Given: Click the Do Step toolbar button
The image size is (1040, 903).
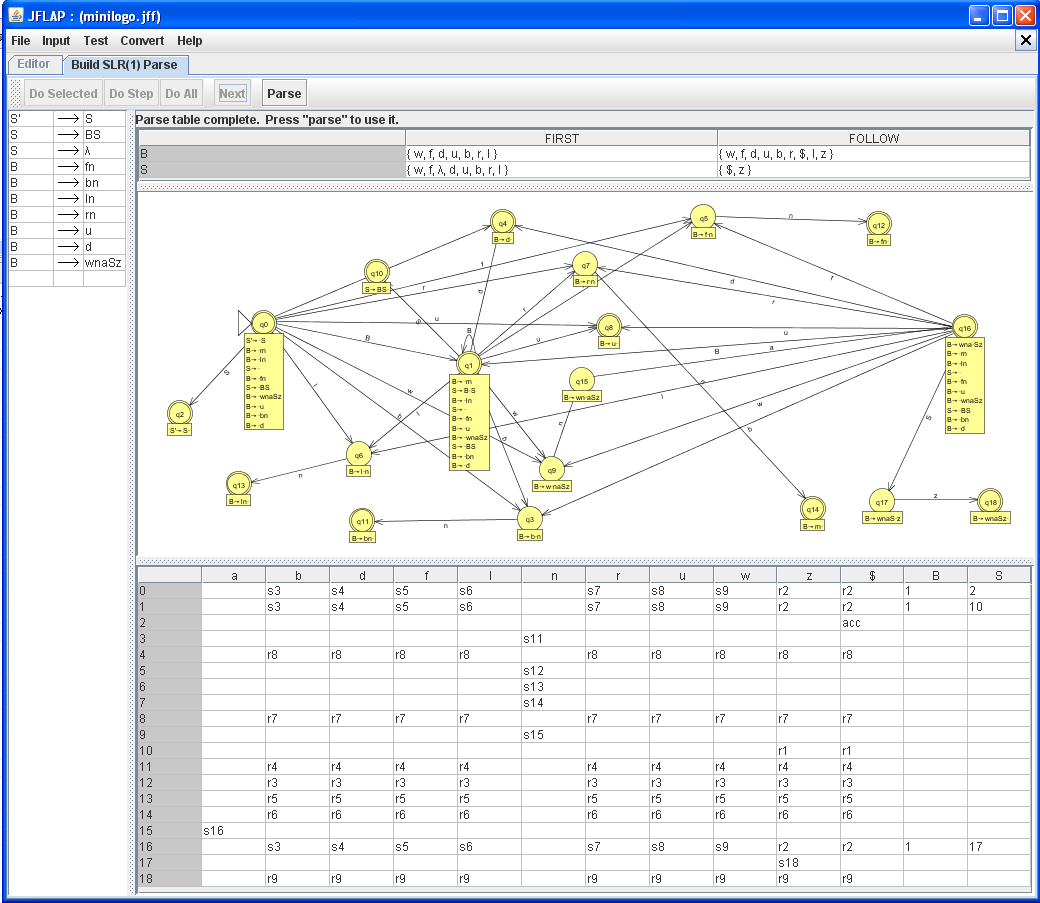Looking at the screenshot, I should click(131, 94).
